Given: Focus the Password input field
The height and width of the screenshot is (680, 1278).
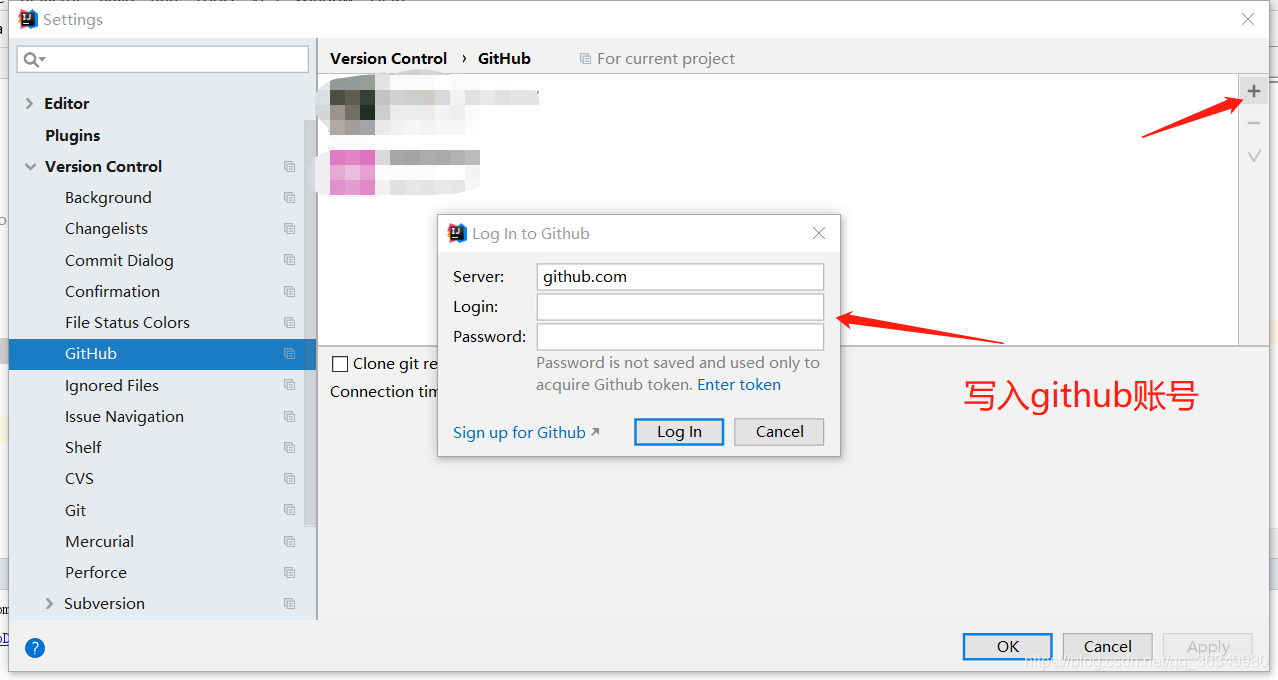Looking at the screenshot, I should pos(680,337).
